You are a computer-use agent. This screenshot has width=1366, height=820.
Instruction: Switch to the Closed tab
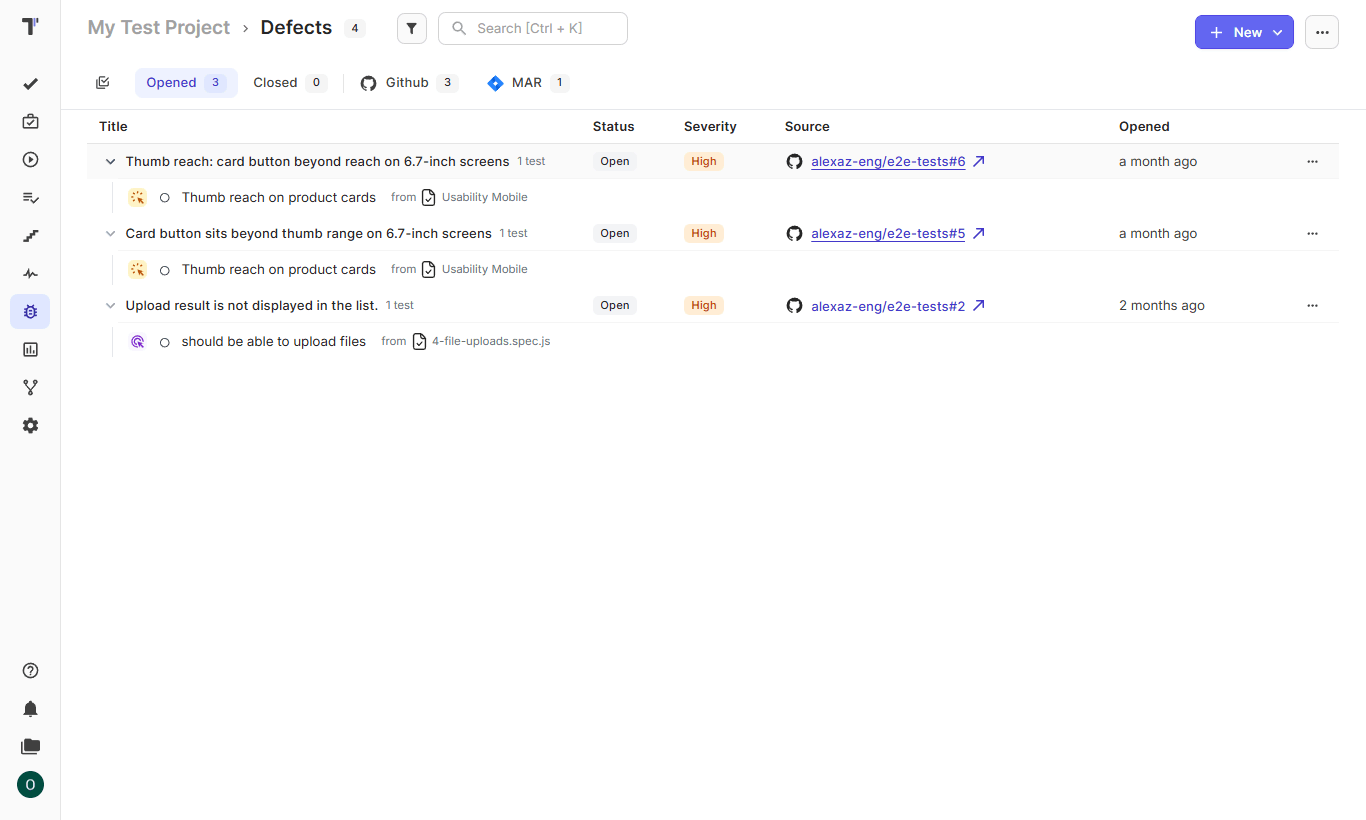click(290, 83)
